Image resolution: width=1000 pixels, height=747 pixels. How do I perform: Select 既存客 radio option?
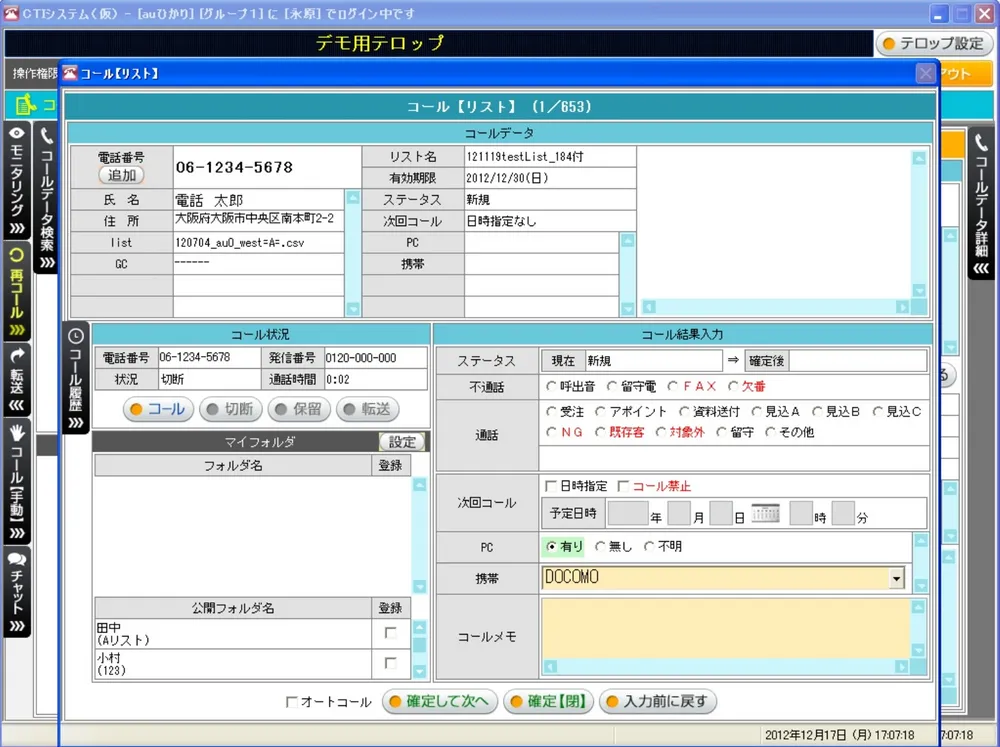pos(599,432)
